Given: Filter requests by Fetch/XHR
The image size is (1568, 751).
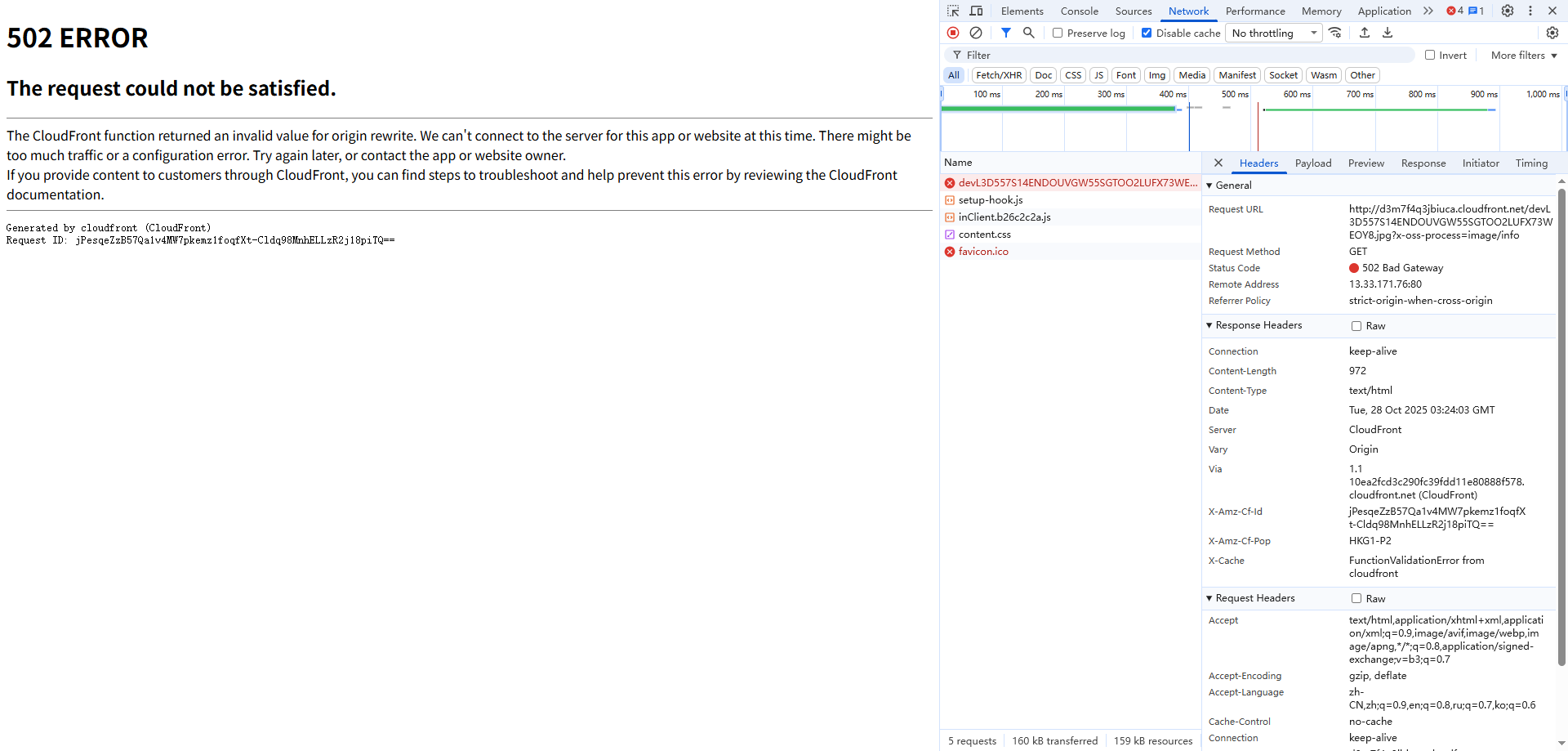Looking at the screenshot, I should click(x=999, y=75).
